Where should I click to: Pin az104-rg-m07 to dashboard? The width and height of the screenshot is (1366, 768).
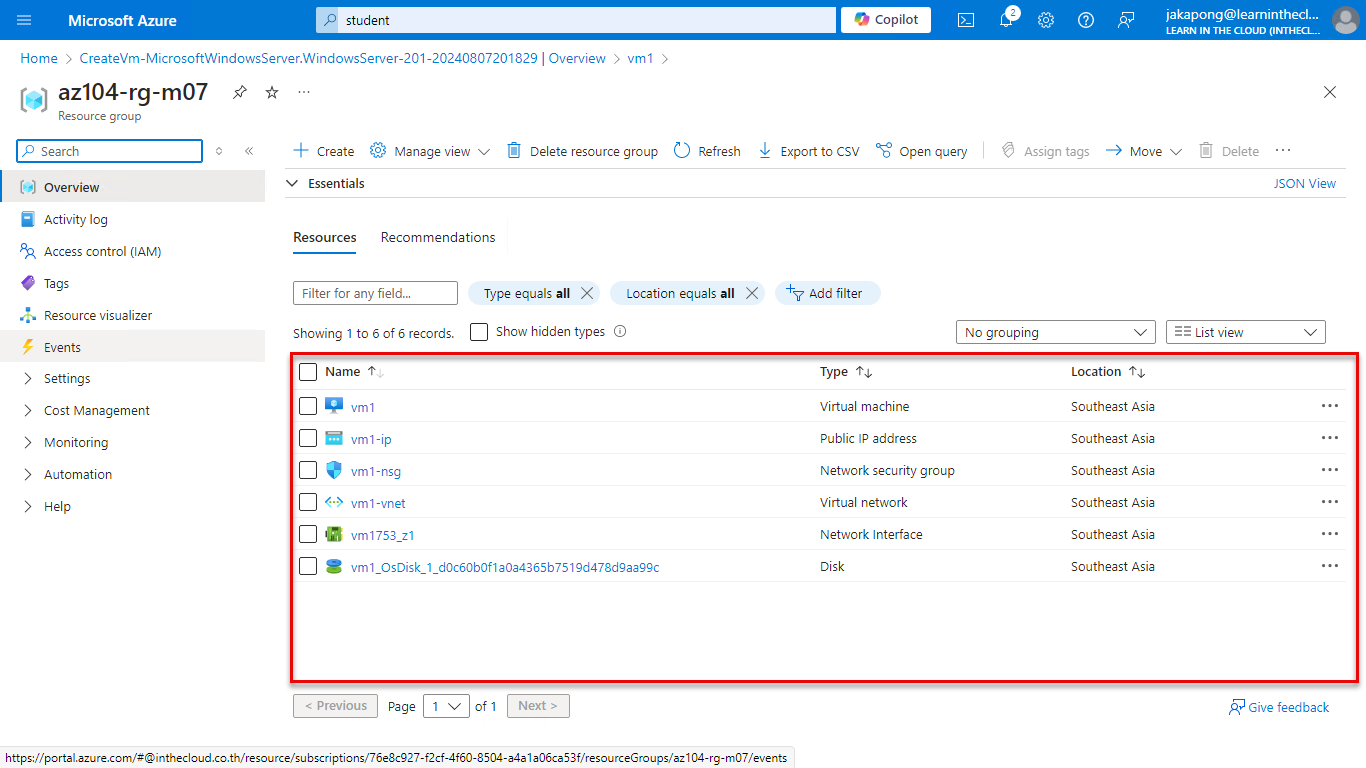240,92
